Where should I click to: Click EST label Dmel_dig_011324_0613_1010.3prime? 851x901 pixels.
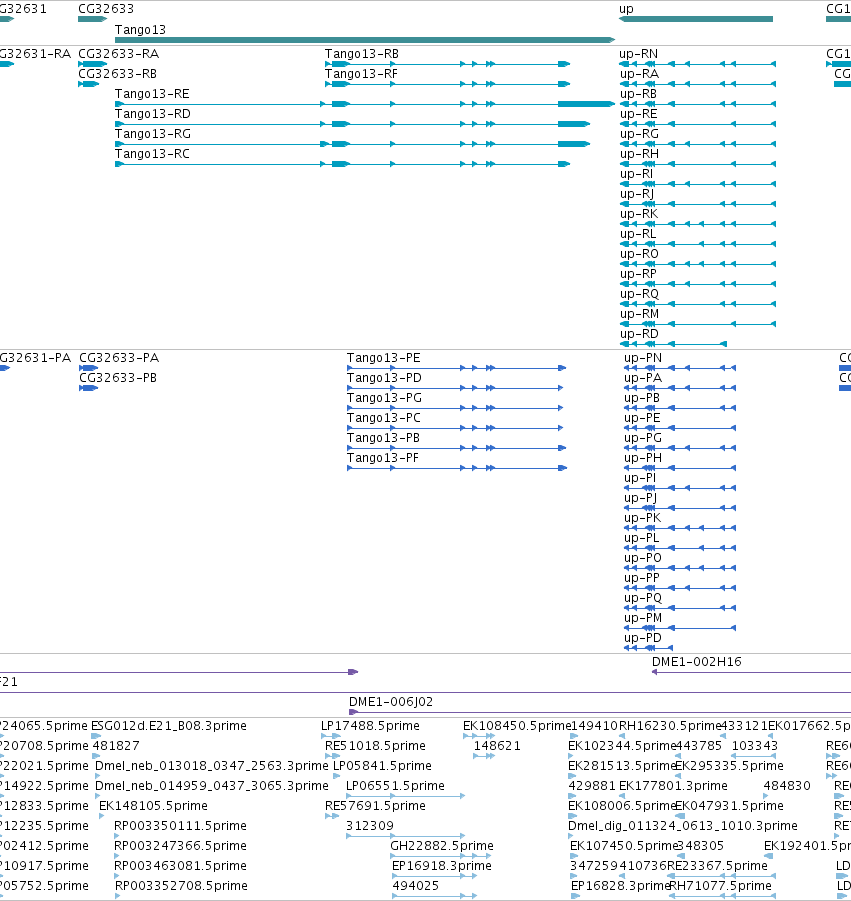pyautogui.click(x=683, y=826)
